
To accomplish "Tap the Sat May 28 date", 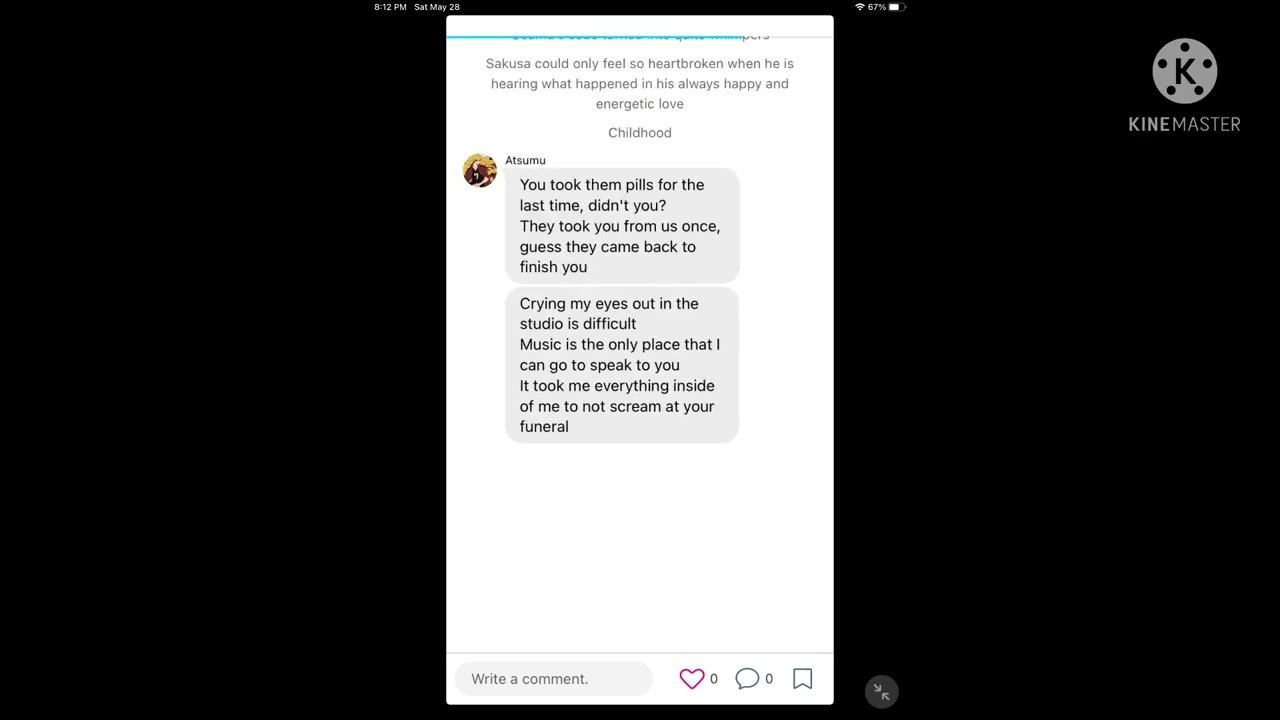I will pos(437,7).
